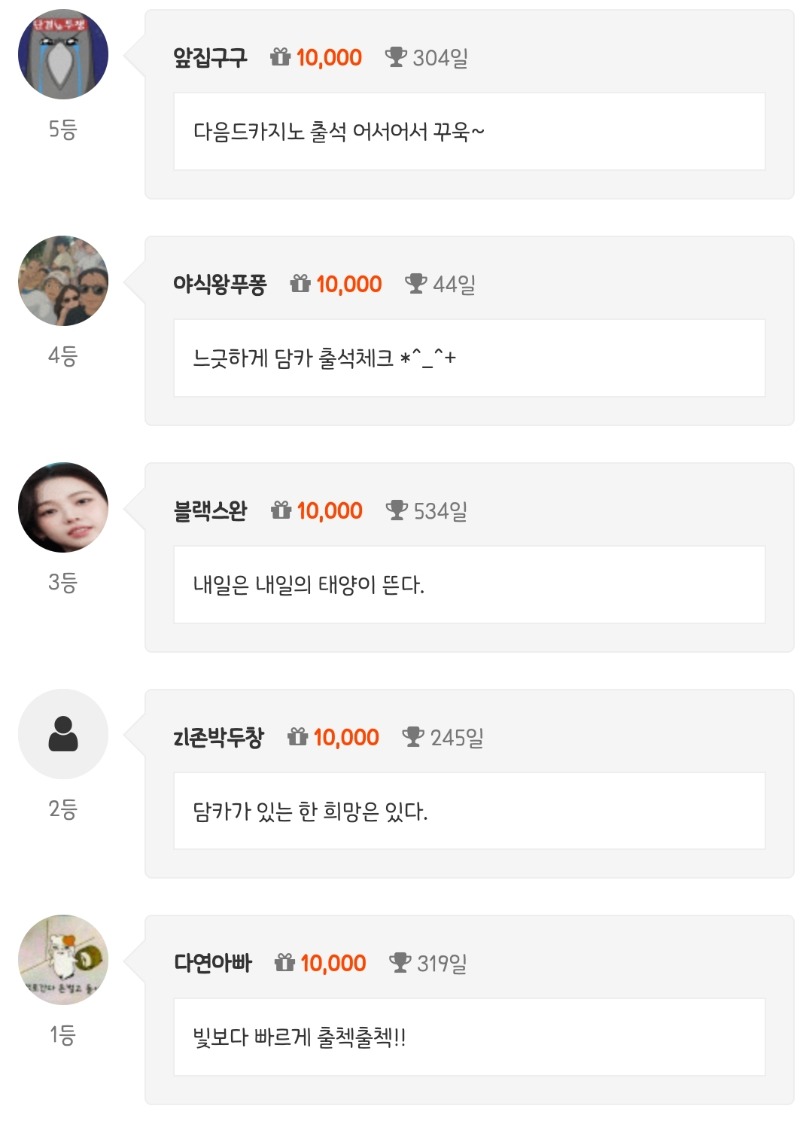
Task: Click the gift icon beside 앞집구구
Action: click(x=280, y=58)
